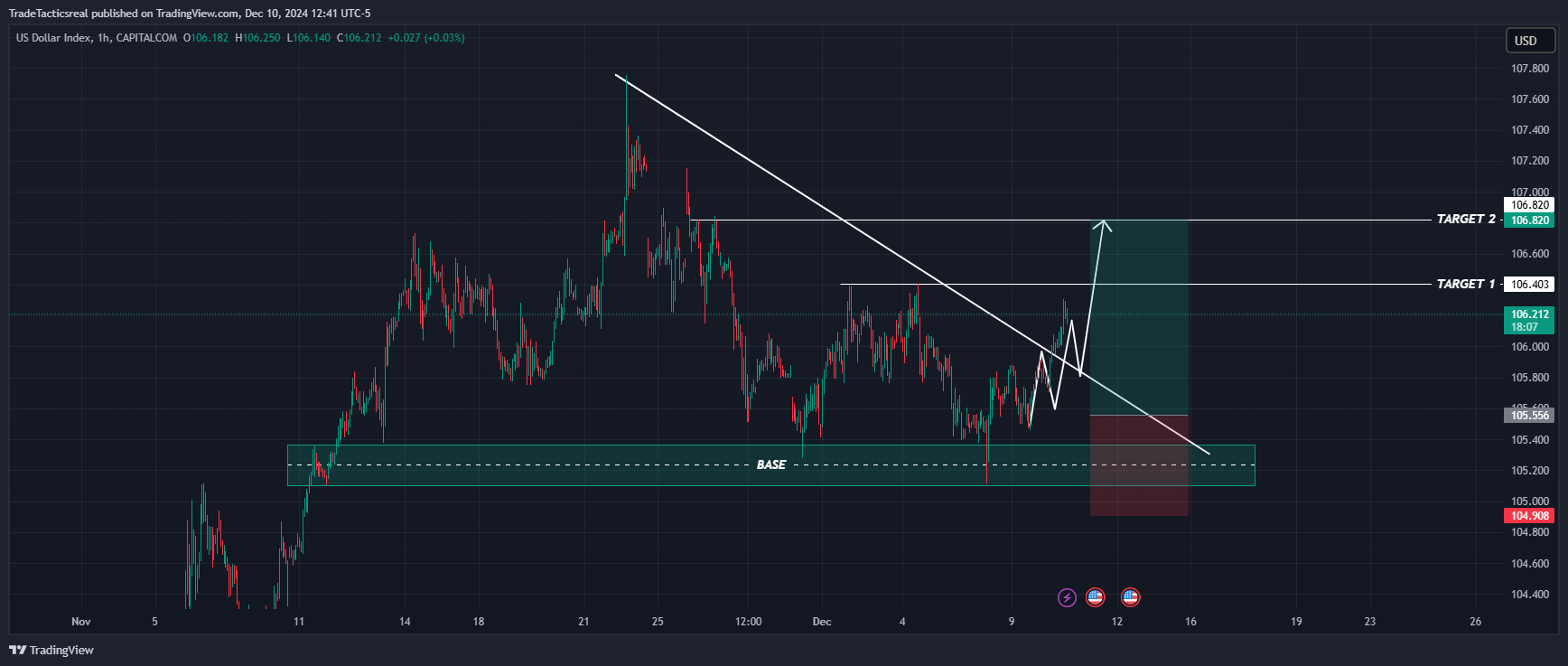The image size is (1568, 666).
Task: Click the 106.403 price tag
Action: [1529, 285]
